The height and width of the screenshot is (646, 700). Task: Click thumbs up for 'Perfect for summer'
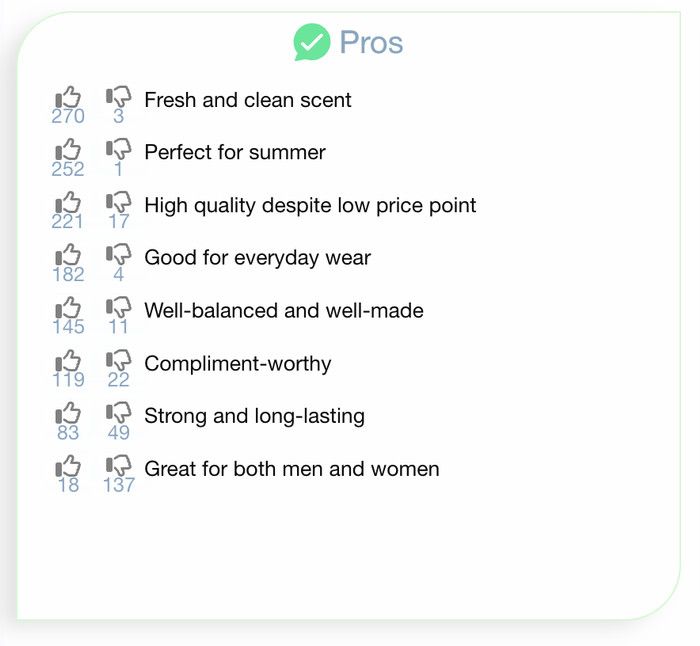(x=68, y=149)
